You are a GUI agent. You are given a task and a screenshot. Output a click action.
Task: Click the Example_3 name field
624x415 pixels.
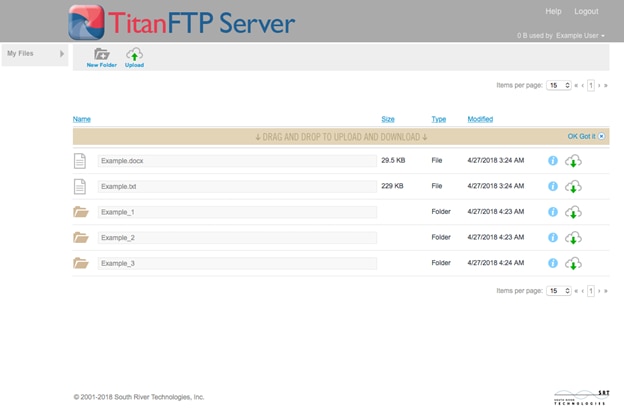237,263
